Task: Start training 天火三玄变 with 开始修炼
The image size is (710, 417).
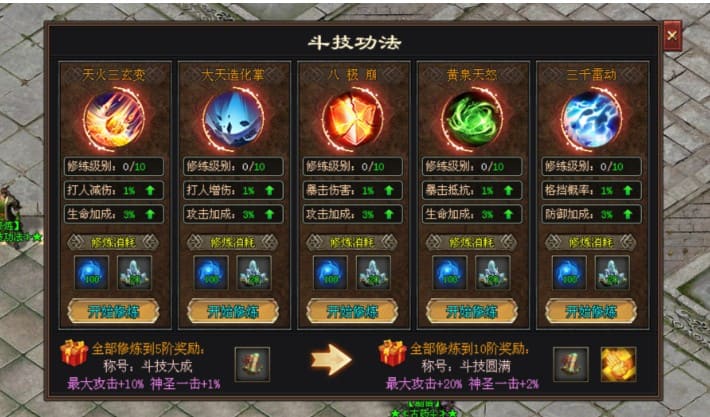Action: click(x=113, y=311)
